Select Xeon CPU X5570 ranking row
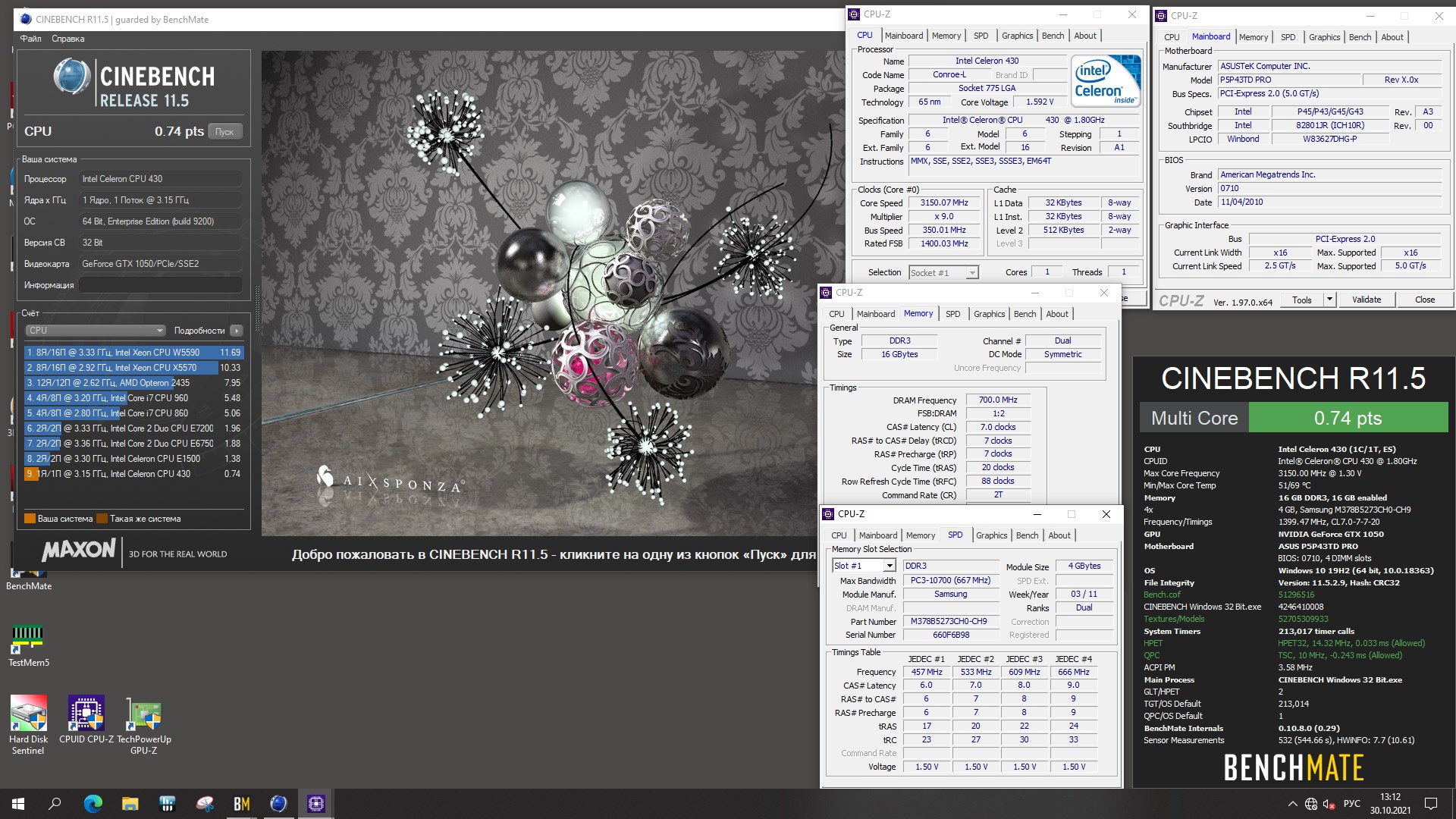Screen dimensions: 1456x819 pos(133,368)
